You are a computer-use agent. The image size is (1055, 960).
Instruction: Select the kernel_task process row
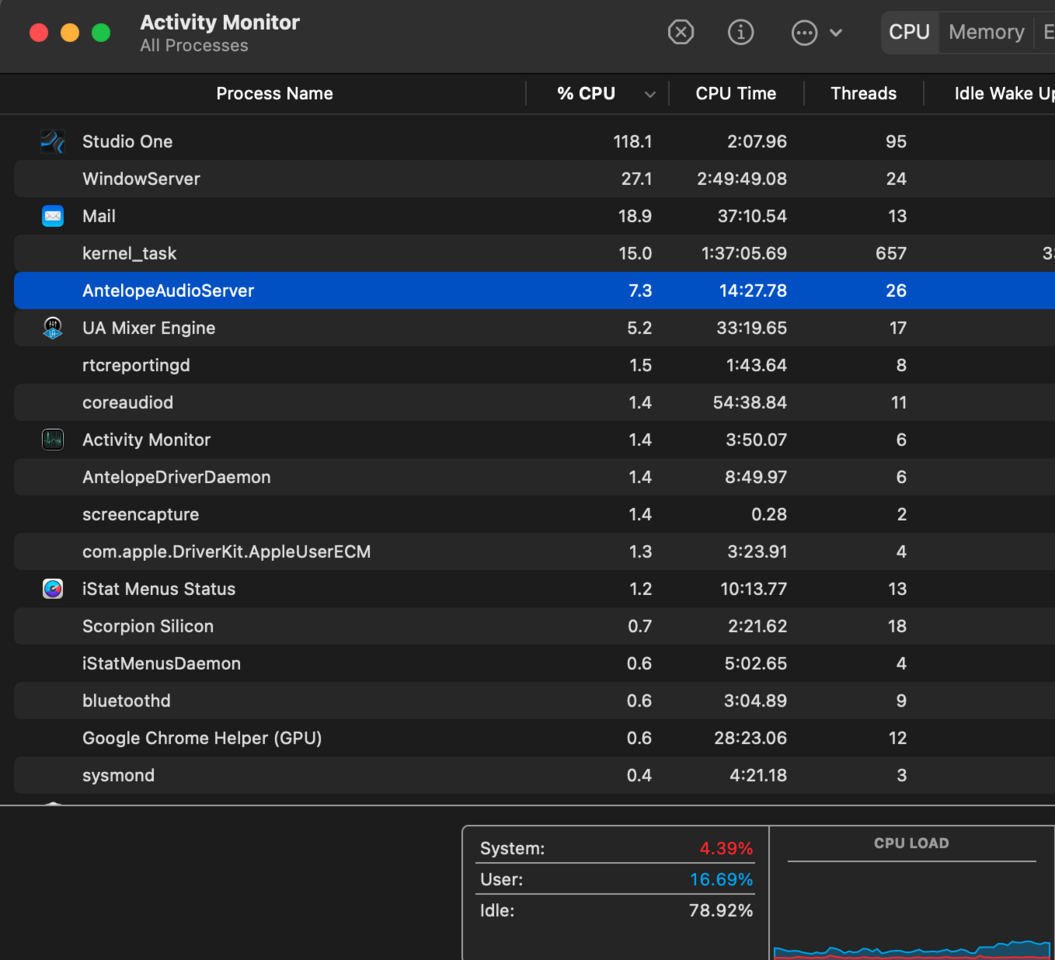pos(534,254)
